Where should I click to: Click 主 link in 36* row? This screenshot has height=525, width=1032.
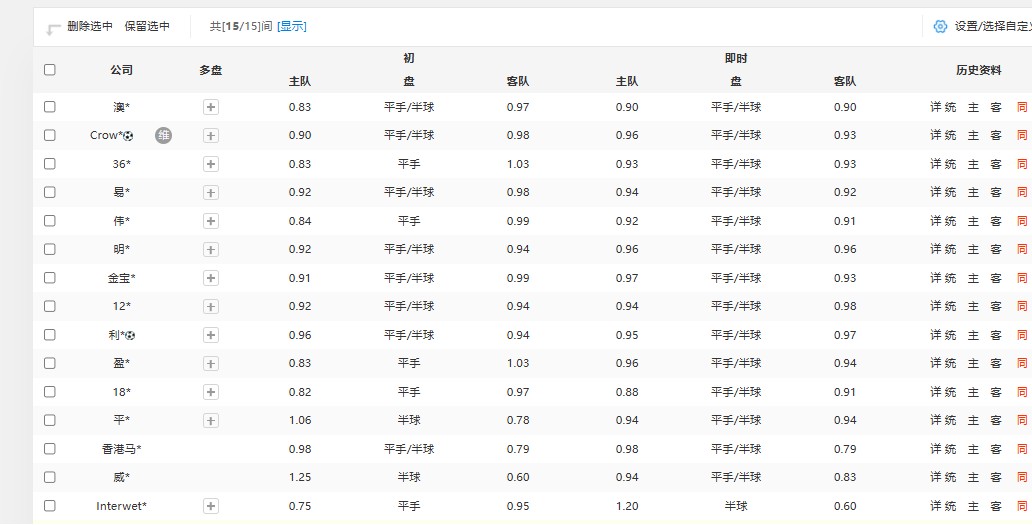[x=973, y=164]
